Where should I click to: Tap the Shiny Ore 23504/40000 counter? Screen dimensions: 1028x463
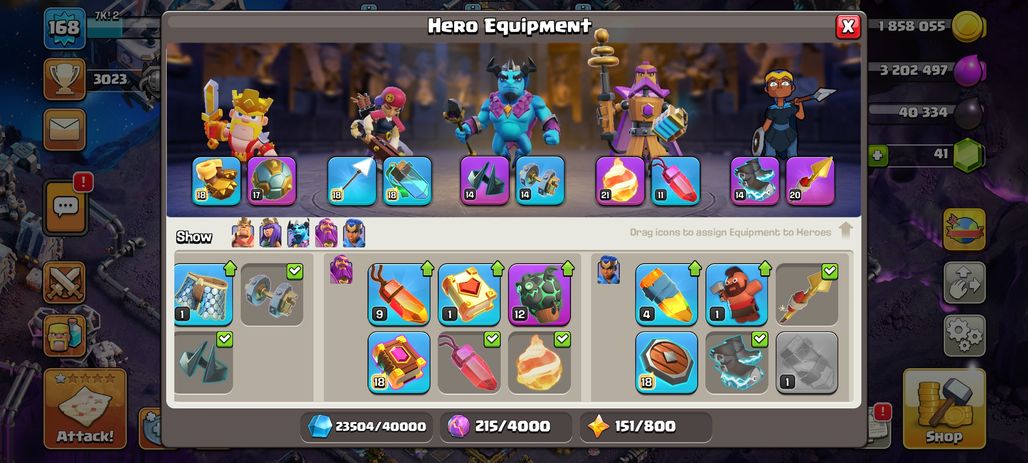(367, 426)
